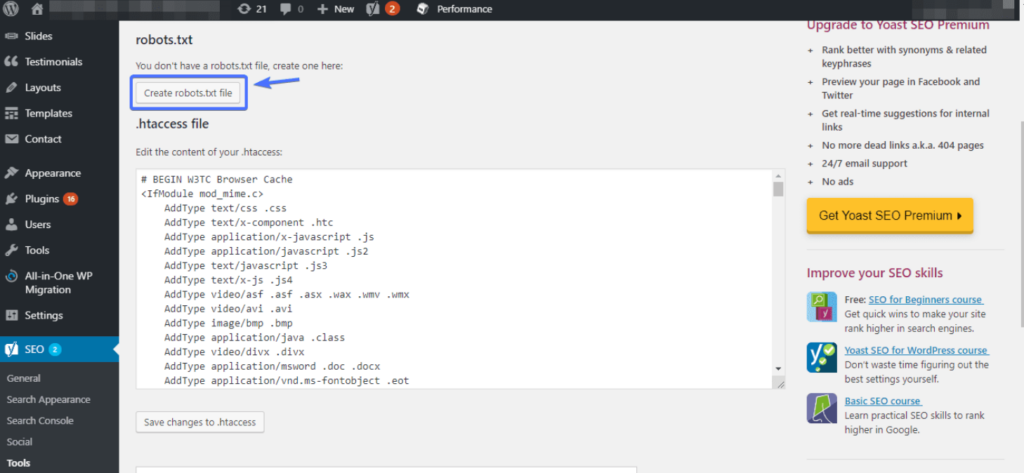Click the SEO 2 notification badge
Image resolution: width=1024 pixels, height=473 pixels.
click(x=55, y=349)
